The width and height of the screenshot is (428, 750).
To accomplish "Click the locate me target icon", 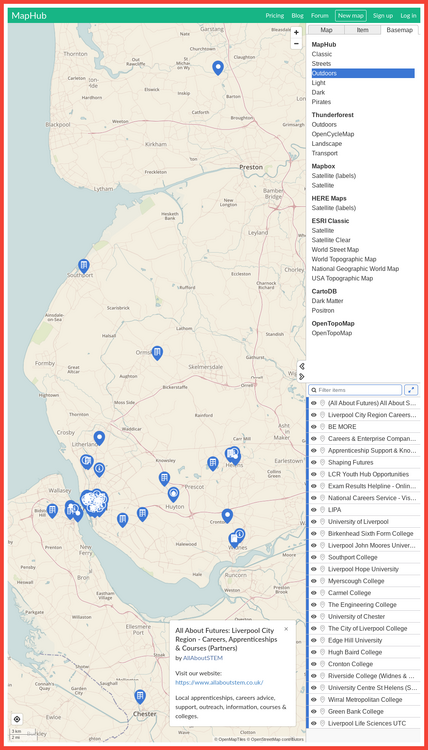I will pyautogui.click(x=17, y=719).
